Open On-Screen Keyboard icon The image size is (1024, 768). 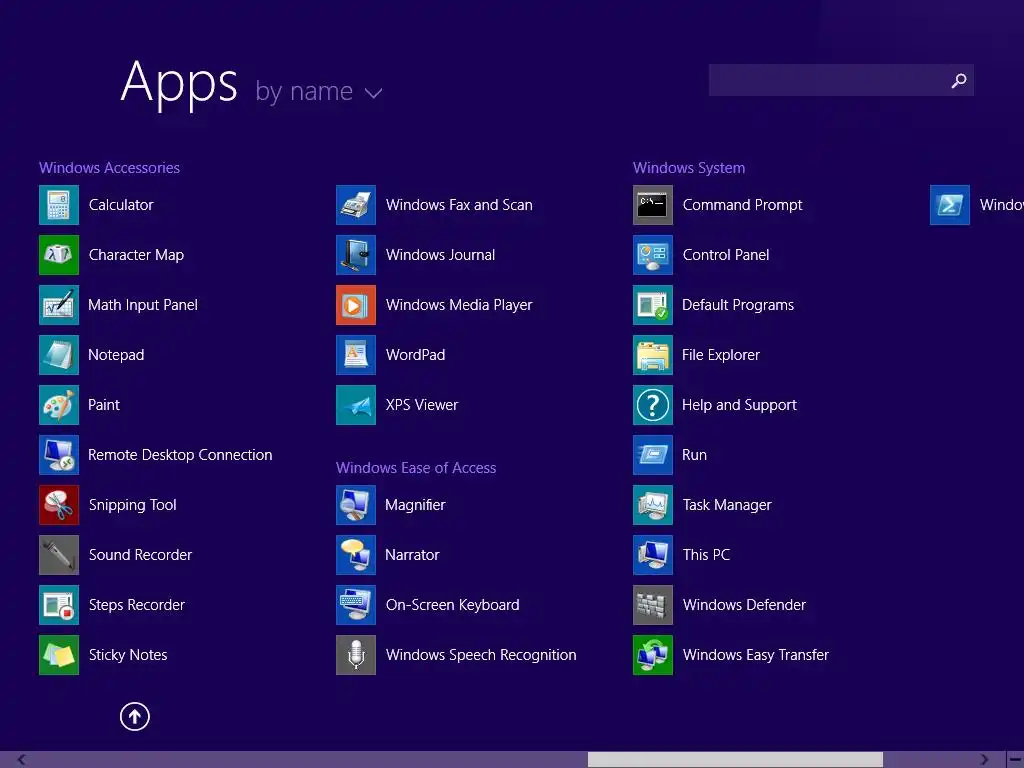[356, 605]
